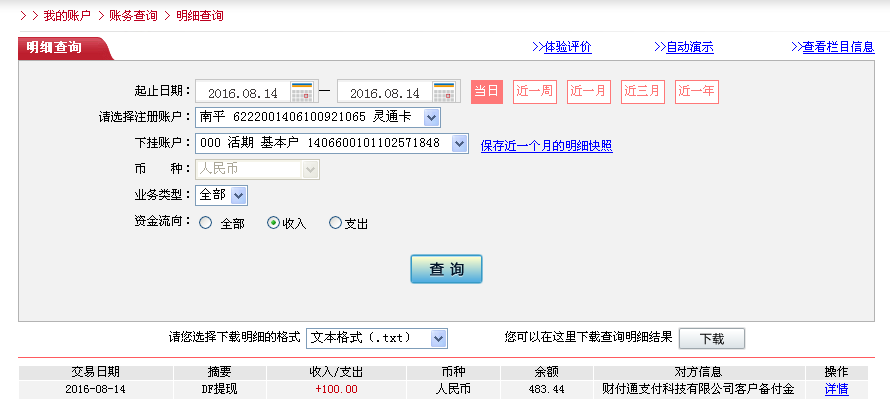Open the end date calendar picker icon

pos(444,92)
